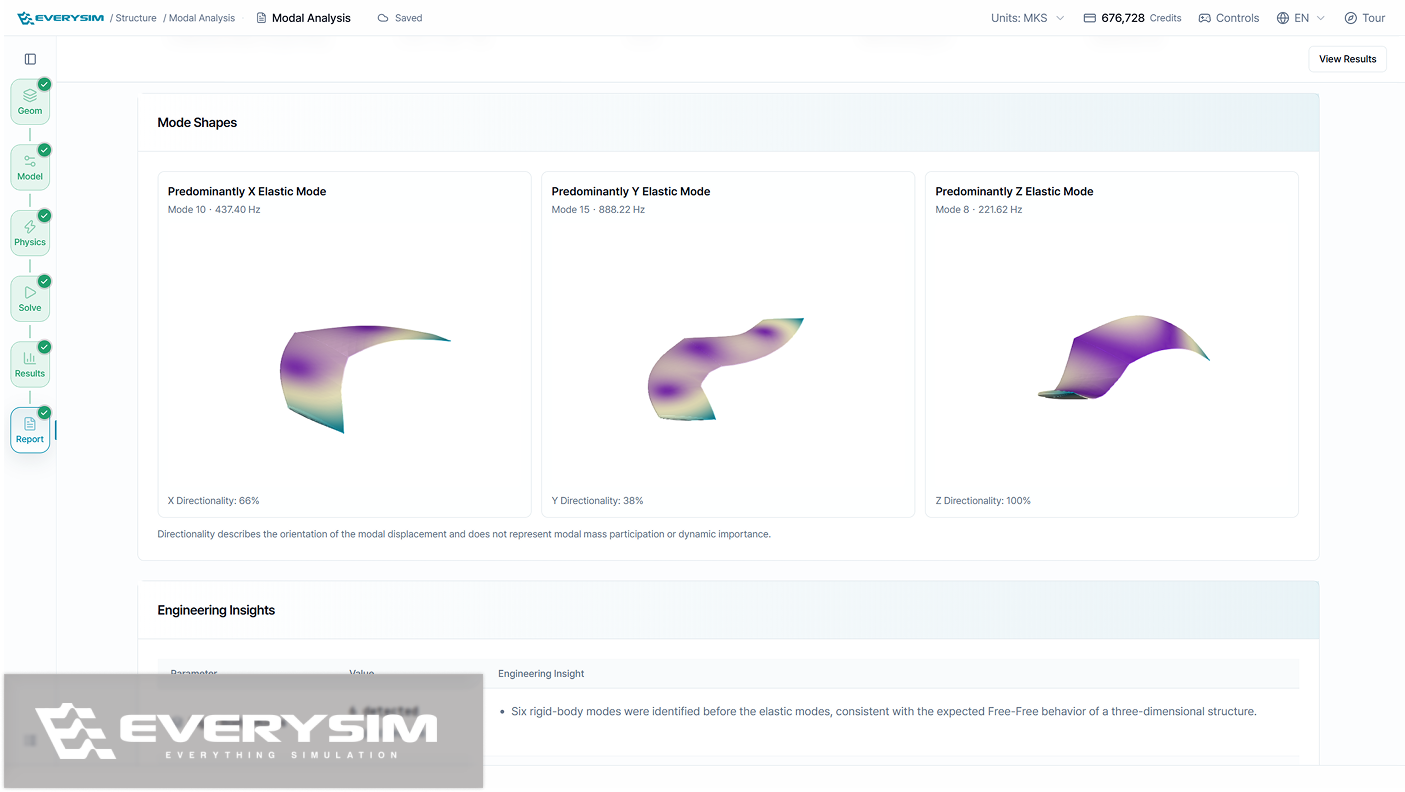Screen dimensions: 1405x792
Task: Click the Mode 8 · 221.62 Hz label
Action: tap(979, 210)
